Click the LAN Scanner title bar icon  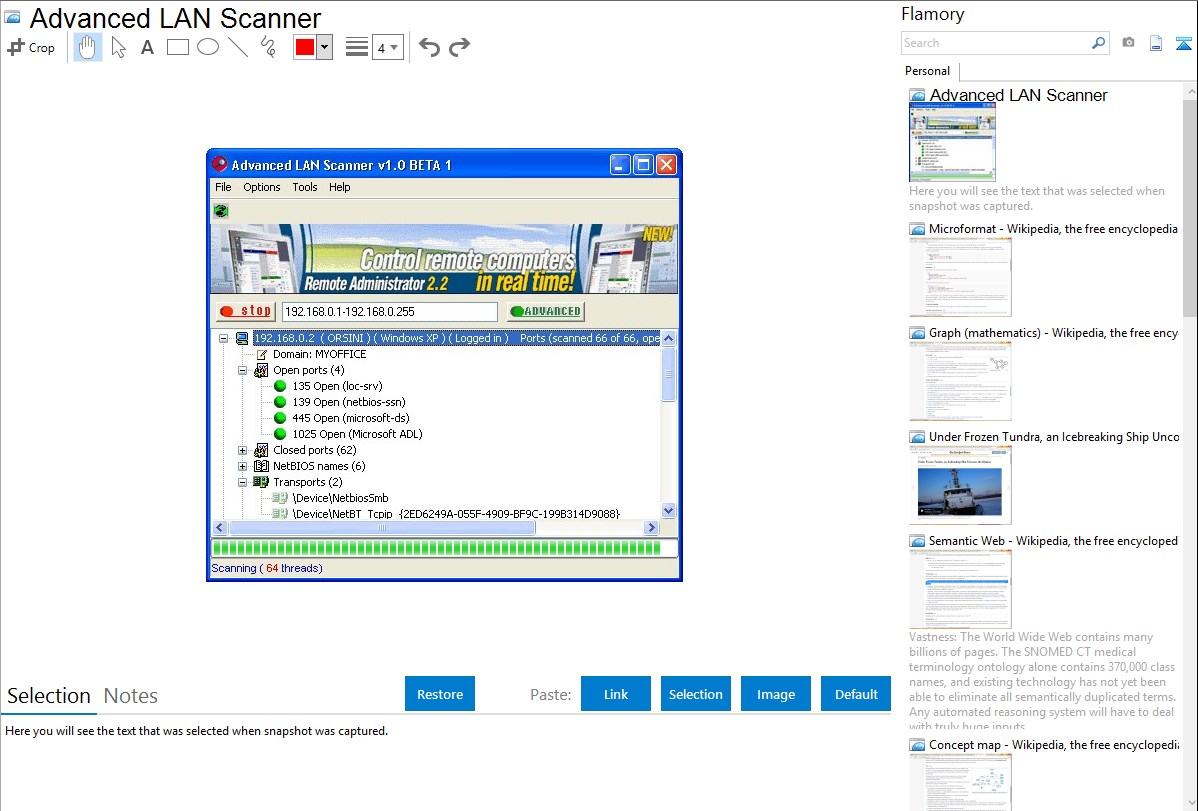click(220, 164)
